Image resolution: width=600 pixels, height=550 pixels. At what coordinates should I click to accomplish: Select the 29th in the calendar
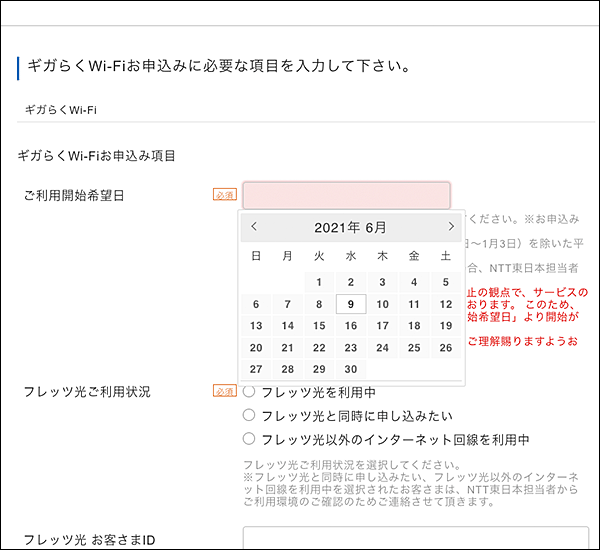tap(319, 369)
